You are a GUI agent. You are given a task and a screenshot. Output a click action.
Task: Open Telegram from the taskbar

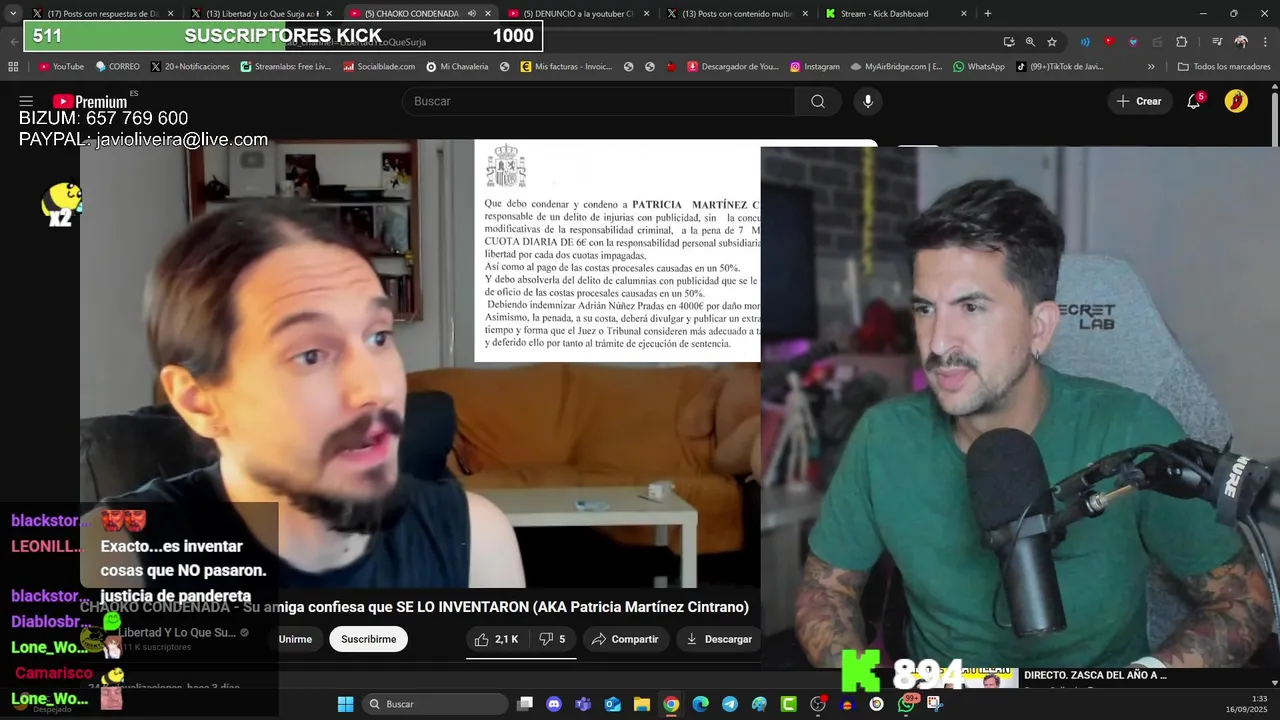tap(730, 704)
